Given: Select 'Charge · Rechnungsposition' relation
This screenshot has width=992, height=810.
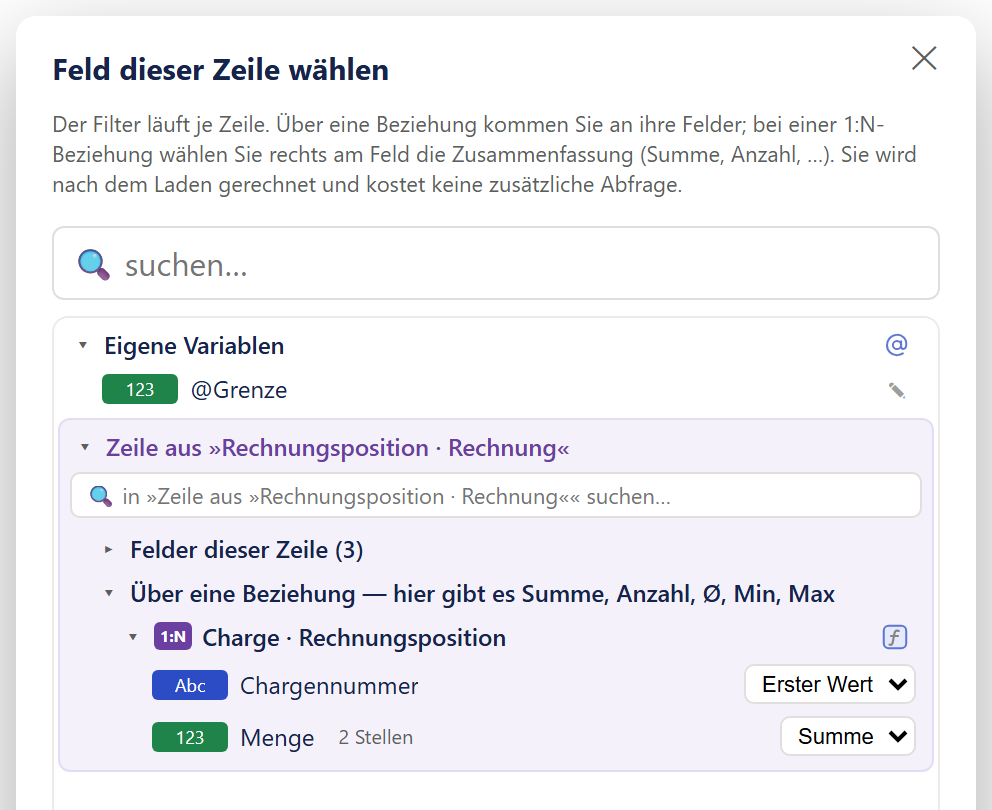Looking at the screenshot, I should click(x=354, y=638).
